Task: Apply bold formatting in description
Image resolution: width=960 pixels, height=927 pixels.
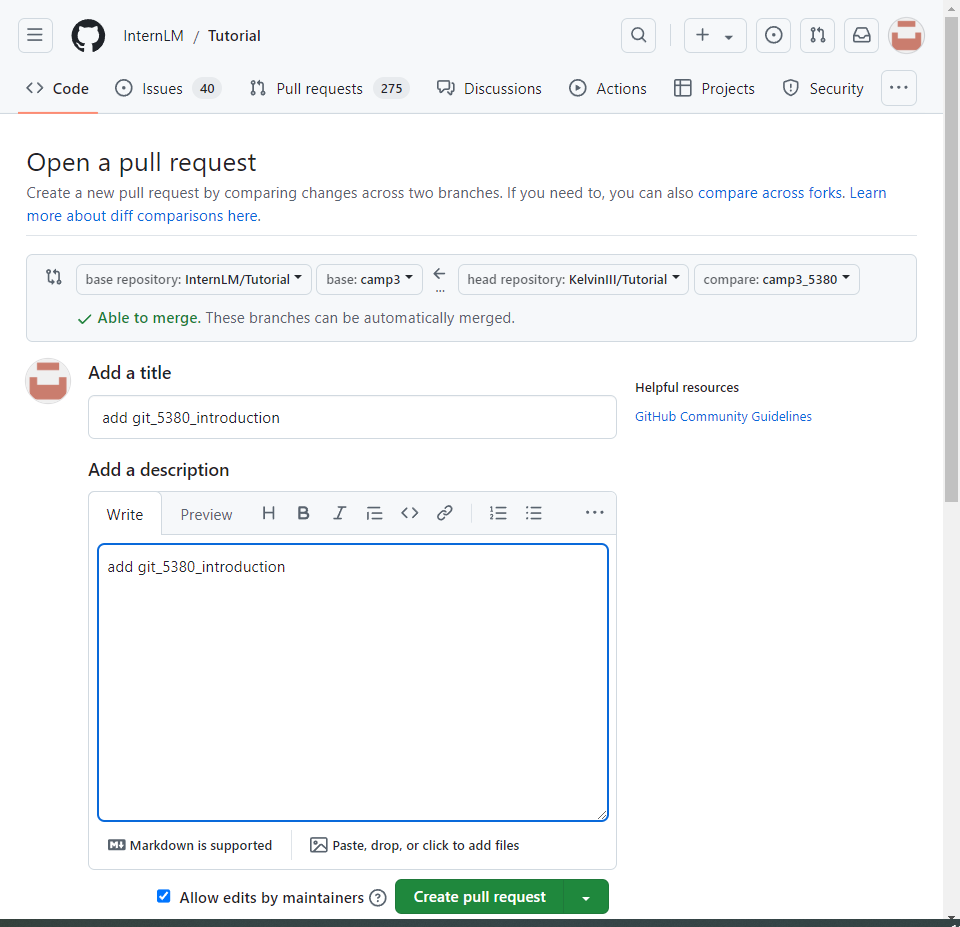Action: [303, 513]
